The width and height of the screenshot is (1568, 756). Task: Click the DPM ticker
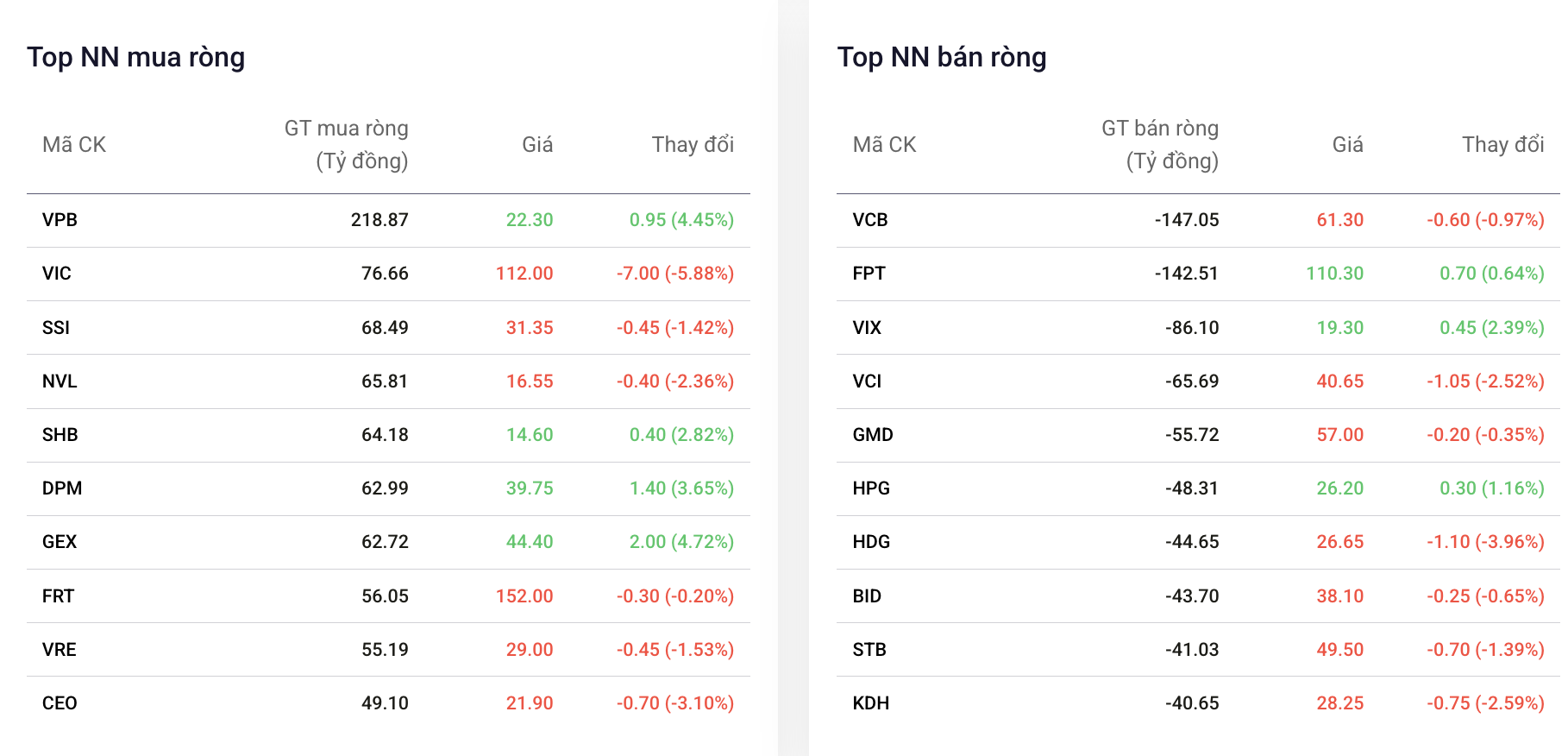[62, 488]
